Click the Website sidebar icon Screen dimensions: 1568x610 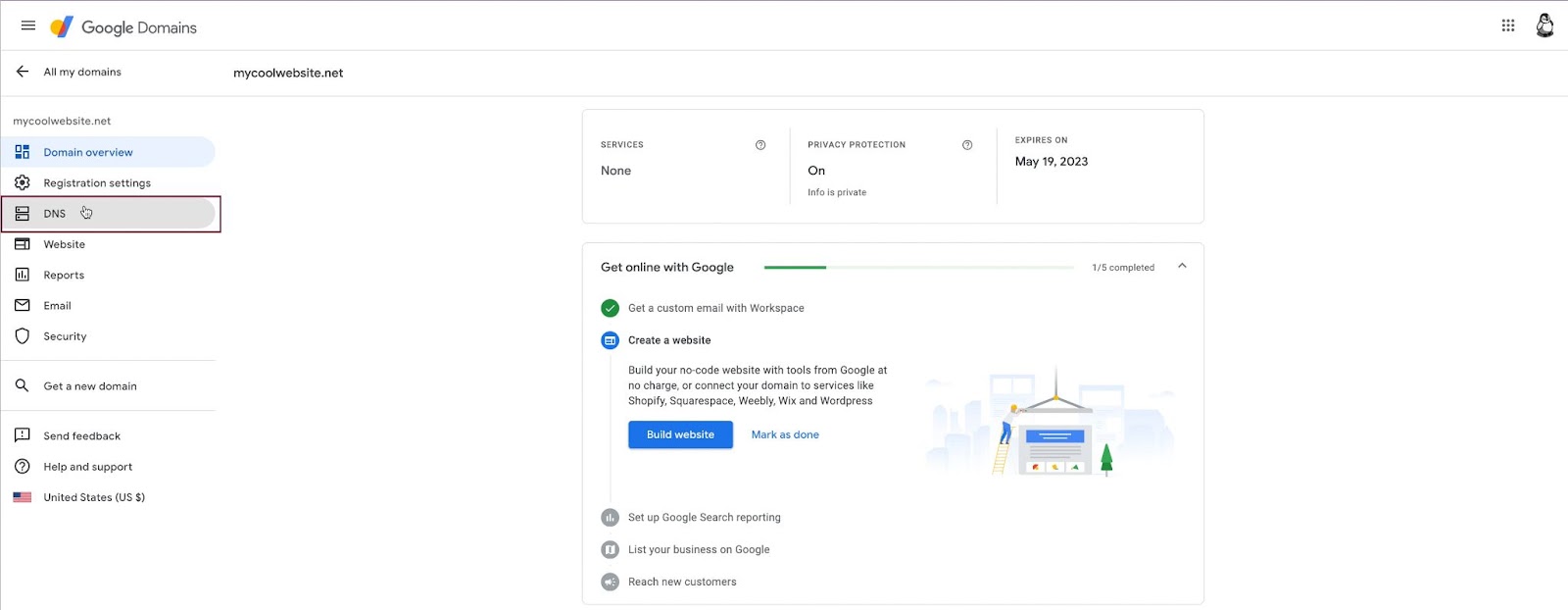[23, 244]
